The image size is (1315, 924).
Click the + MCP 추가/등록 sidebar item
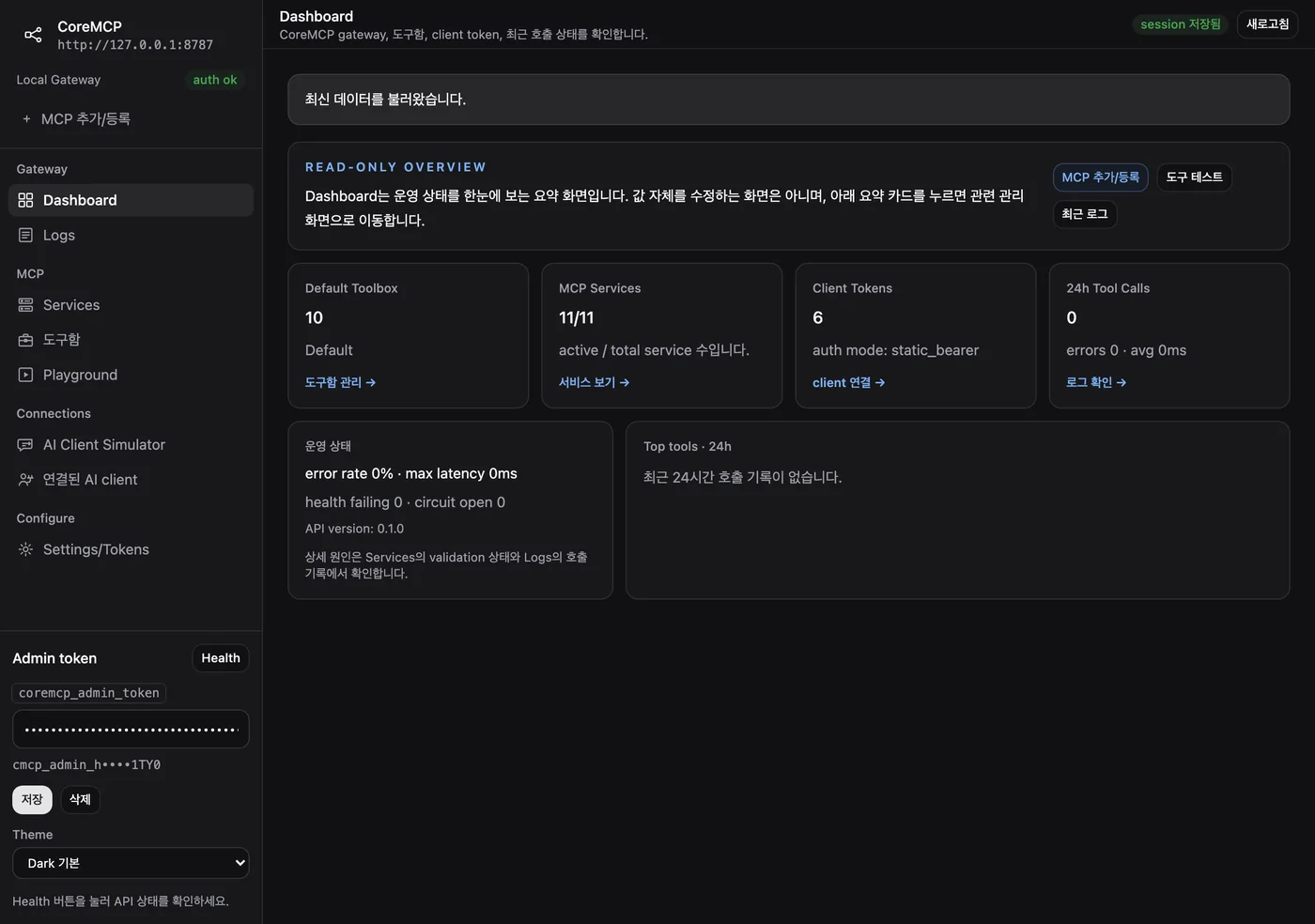[76, 119]
